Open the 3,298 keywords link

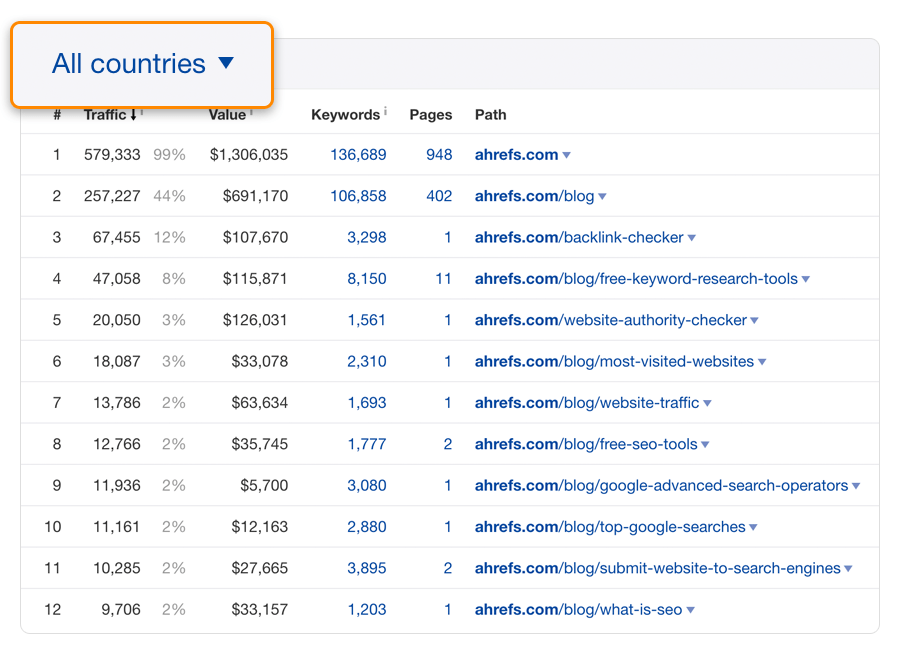367,237
